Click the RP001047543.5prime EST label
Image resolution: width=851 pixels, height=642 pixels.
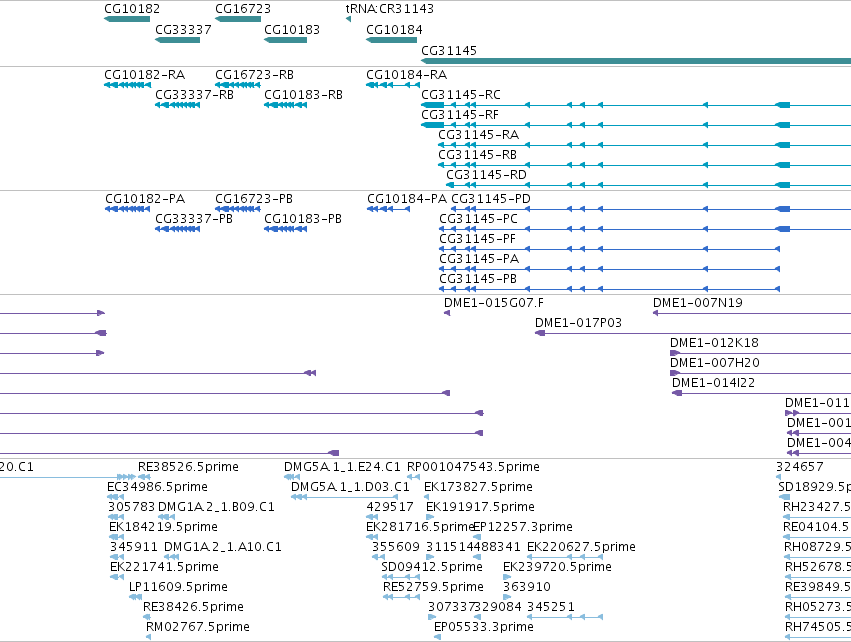(473, 467)
